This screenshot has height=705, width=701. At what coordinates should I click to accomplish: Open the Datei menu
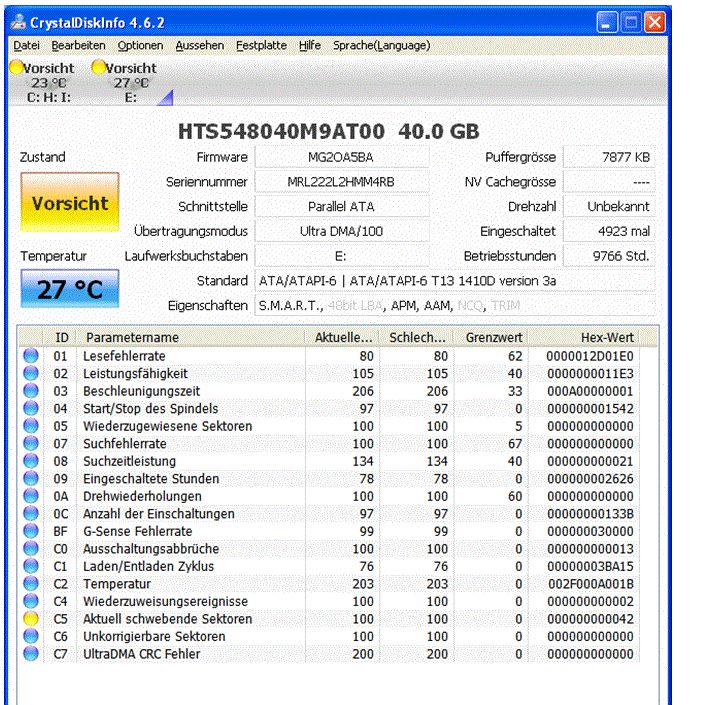pyautogui.click(x=26, y=45)
